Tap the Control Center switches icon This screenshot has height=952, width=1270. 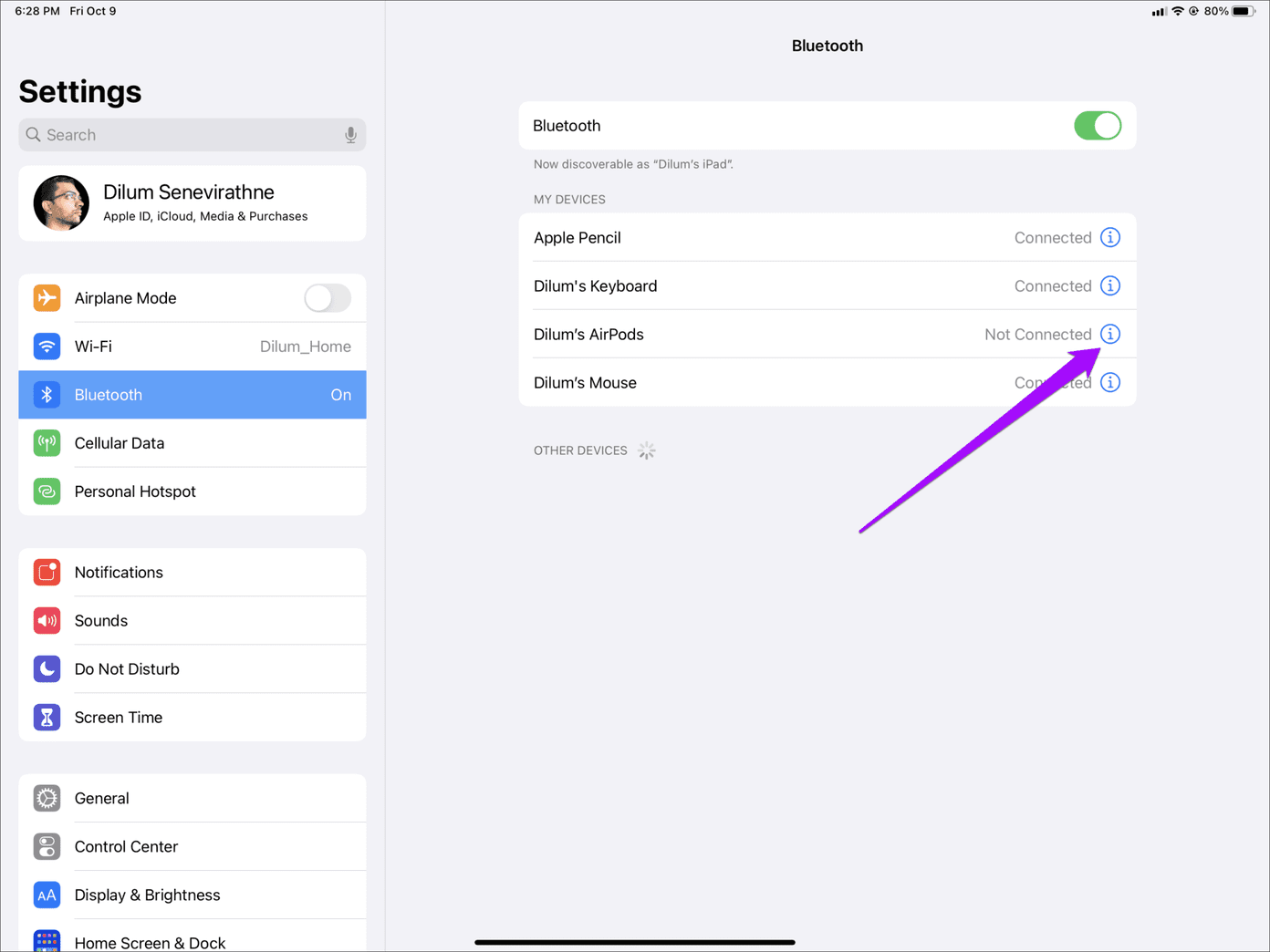coord(47,846)
